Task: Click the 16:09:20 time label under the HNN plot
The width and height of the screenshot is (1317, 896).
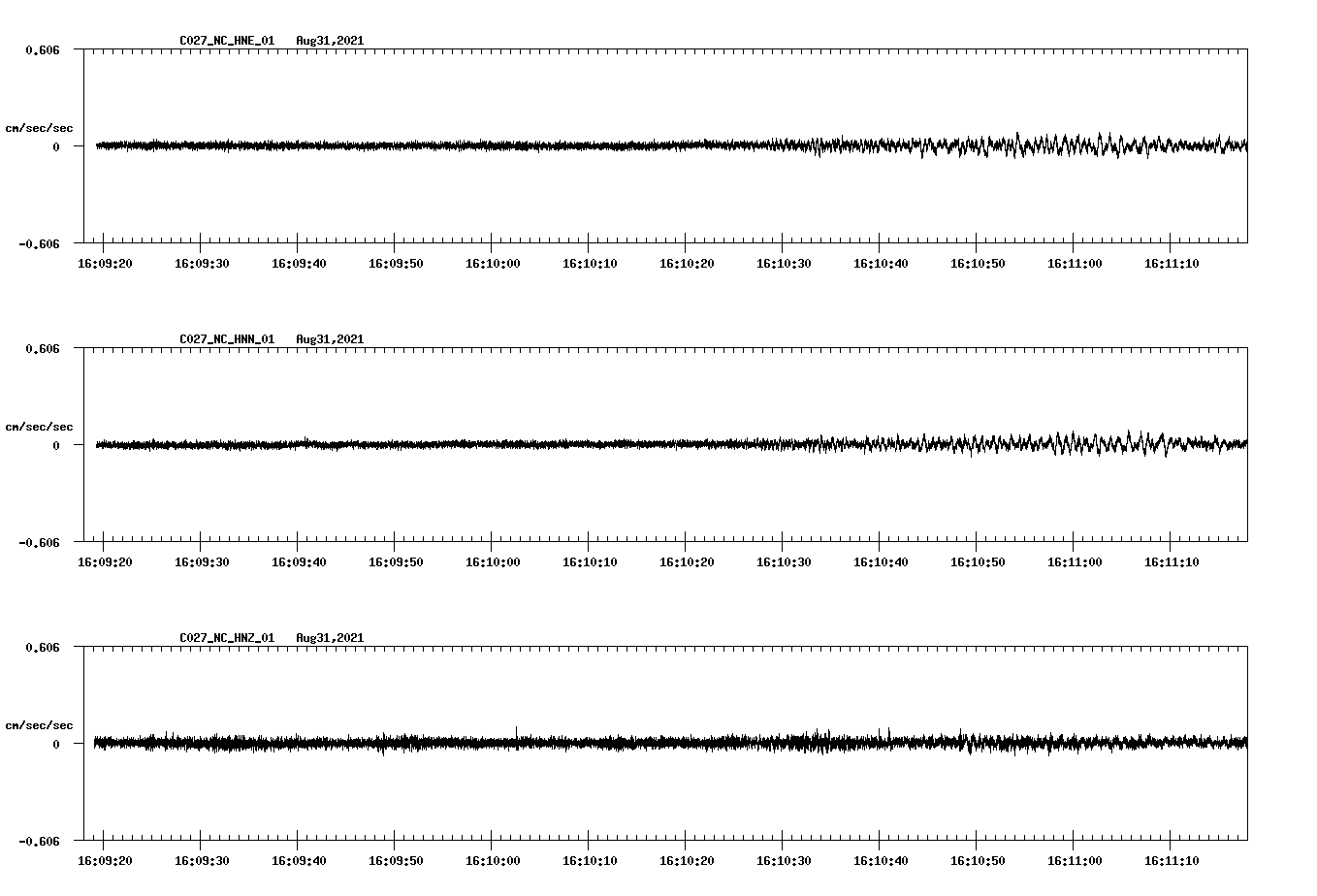Action: pos(105,562)
